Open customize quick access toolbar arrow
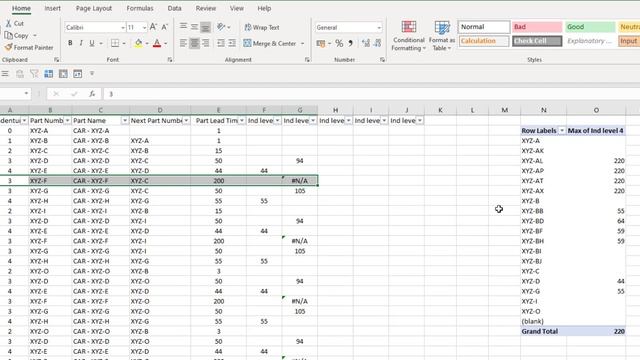640x360 pixels. (x=92, y=73)
